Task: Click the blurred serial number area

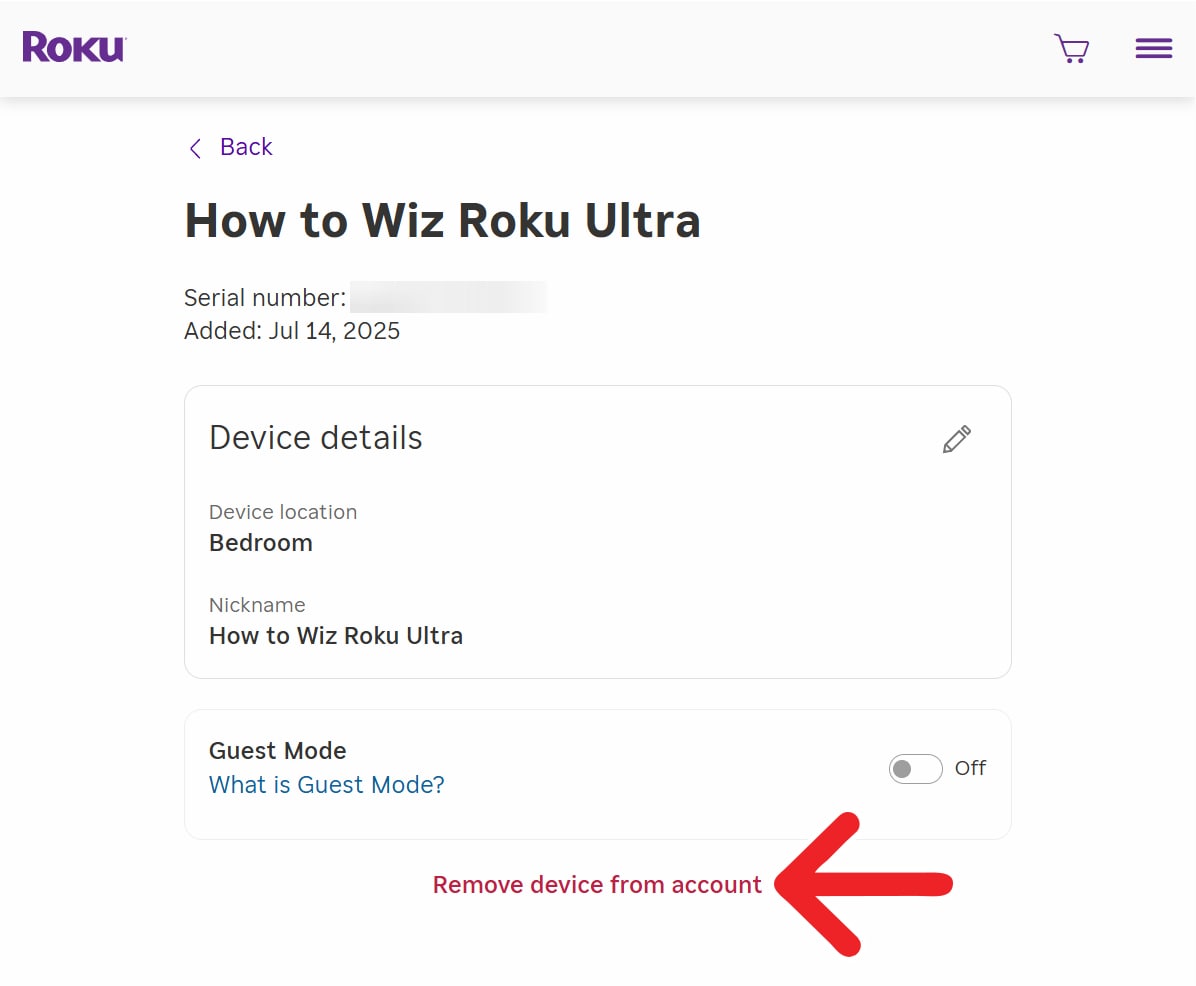Action: pos(448,297)
